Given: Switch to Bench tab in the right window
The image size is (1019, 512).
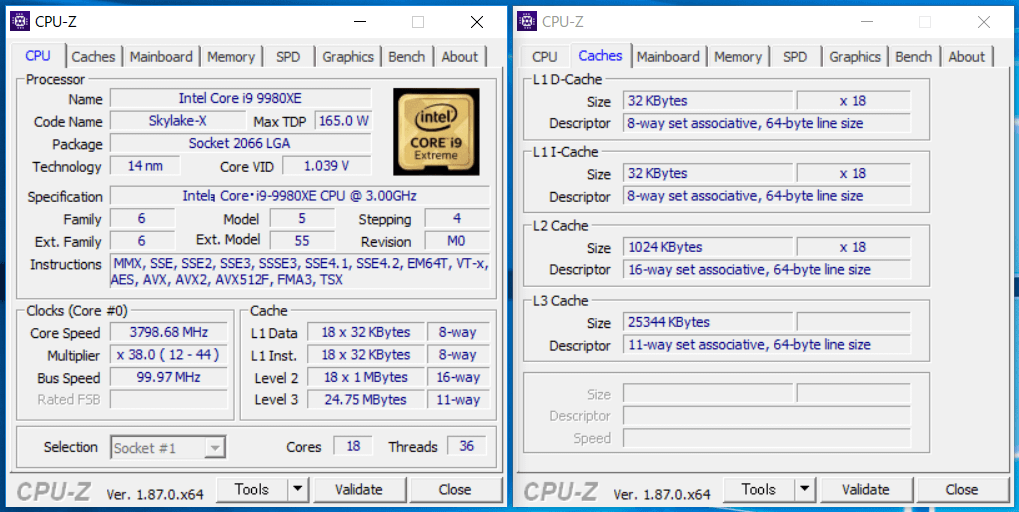Looking at the screenshot, I should pyautogui.click(x=914, y=57).
